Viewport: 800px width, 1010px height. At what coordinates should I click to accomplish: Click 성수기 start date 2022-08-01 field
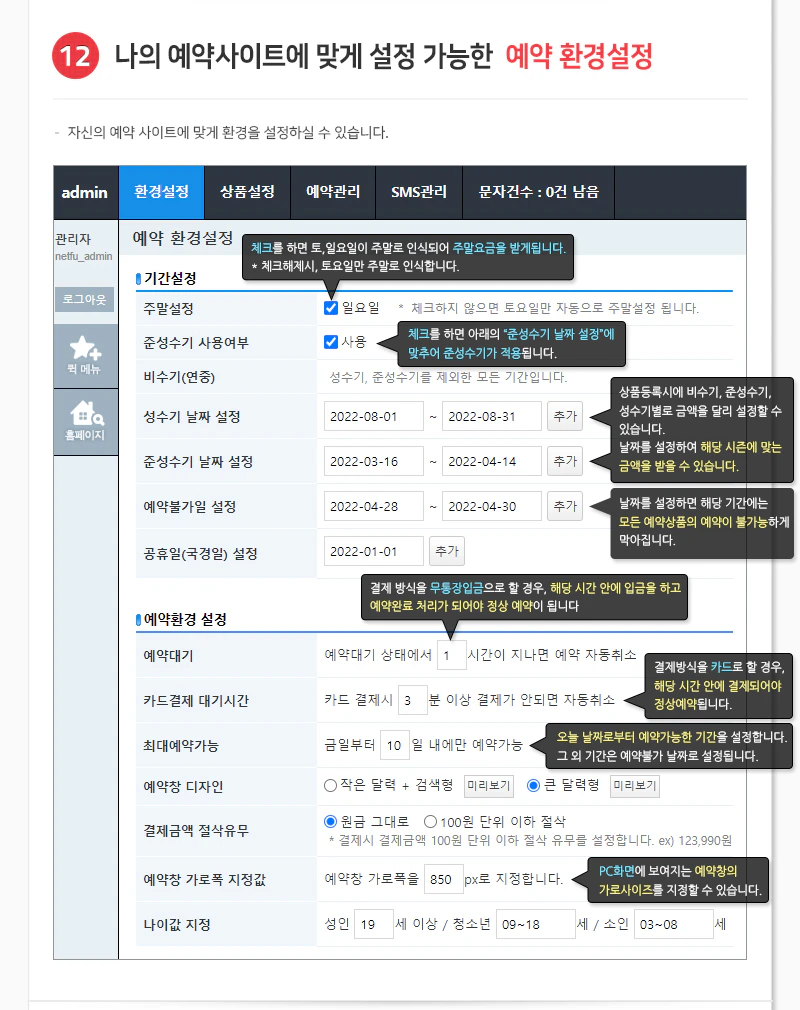(x=374, y=416)
